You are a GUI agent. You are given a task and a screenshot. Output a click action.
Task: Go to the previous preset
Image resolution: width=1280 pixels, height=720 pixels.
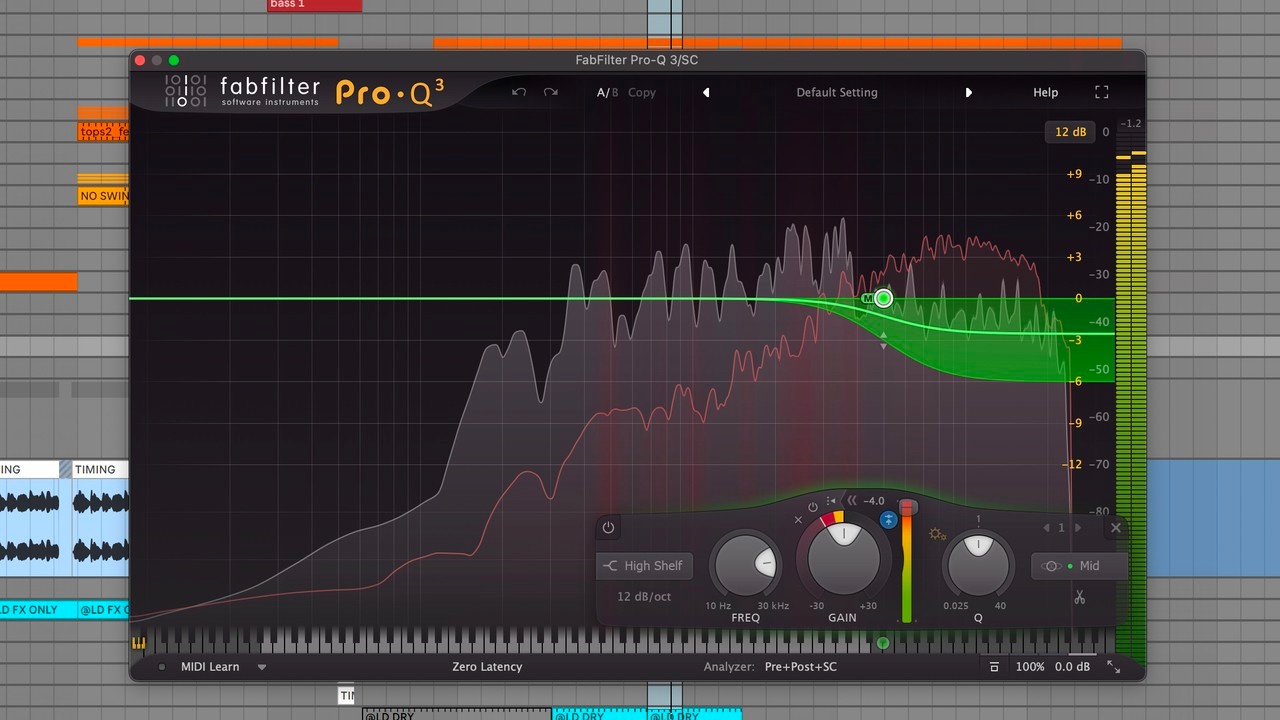[706, 92]
